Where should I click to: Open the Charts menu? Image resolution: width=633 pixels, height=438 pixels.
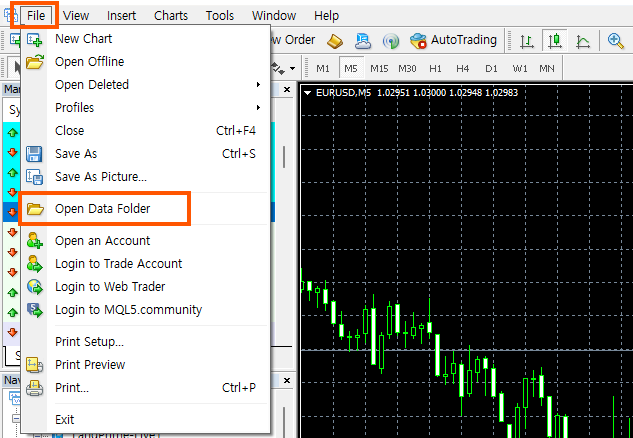pos(171,15)
